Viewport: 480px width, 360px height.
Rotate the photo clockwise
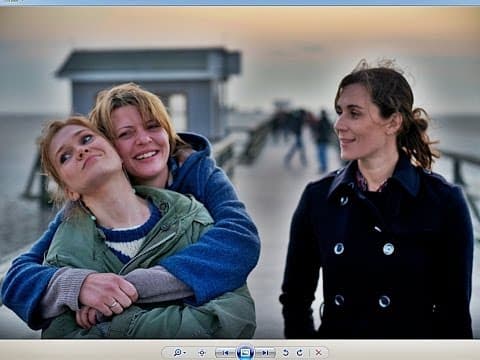point(300,352)
